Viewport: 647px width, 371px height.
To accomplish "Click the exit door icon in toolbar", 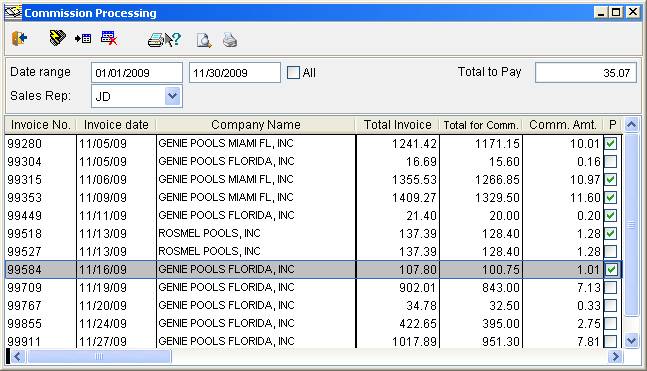I will [19, 39].
